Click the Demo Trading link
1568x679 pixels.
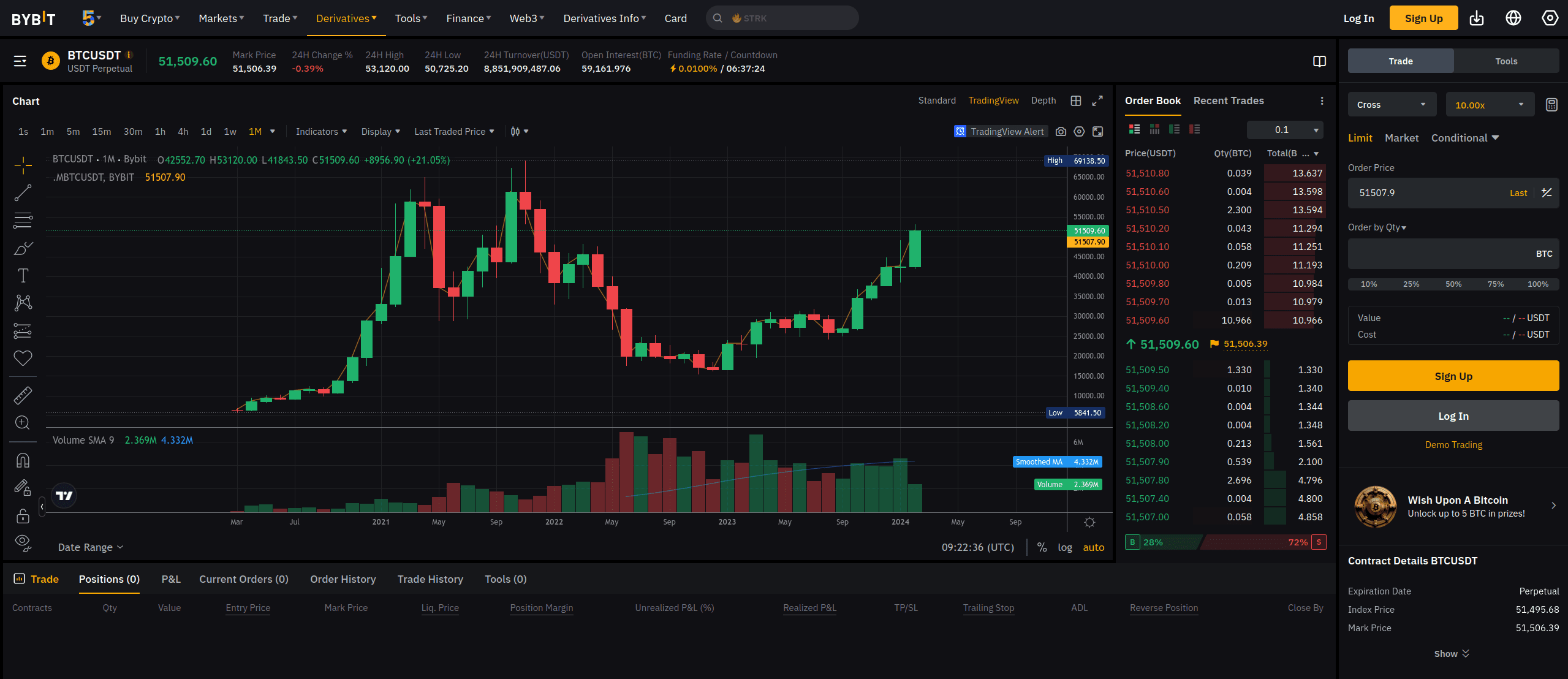click(x=1453, y=444)
